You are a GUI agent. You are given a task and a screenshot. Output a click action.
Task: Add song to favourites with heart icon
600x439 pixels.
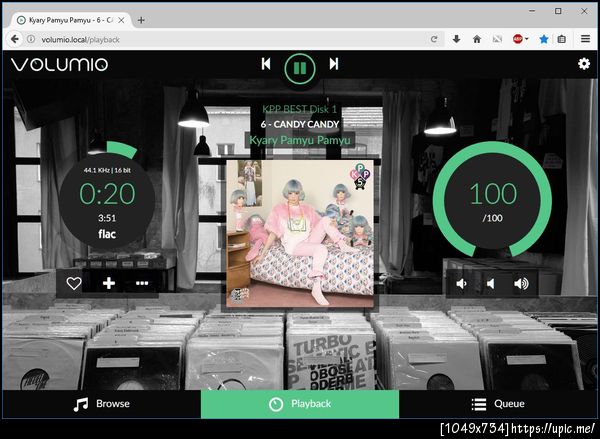74,283
